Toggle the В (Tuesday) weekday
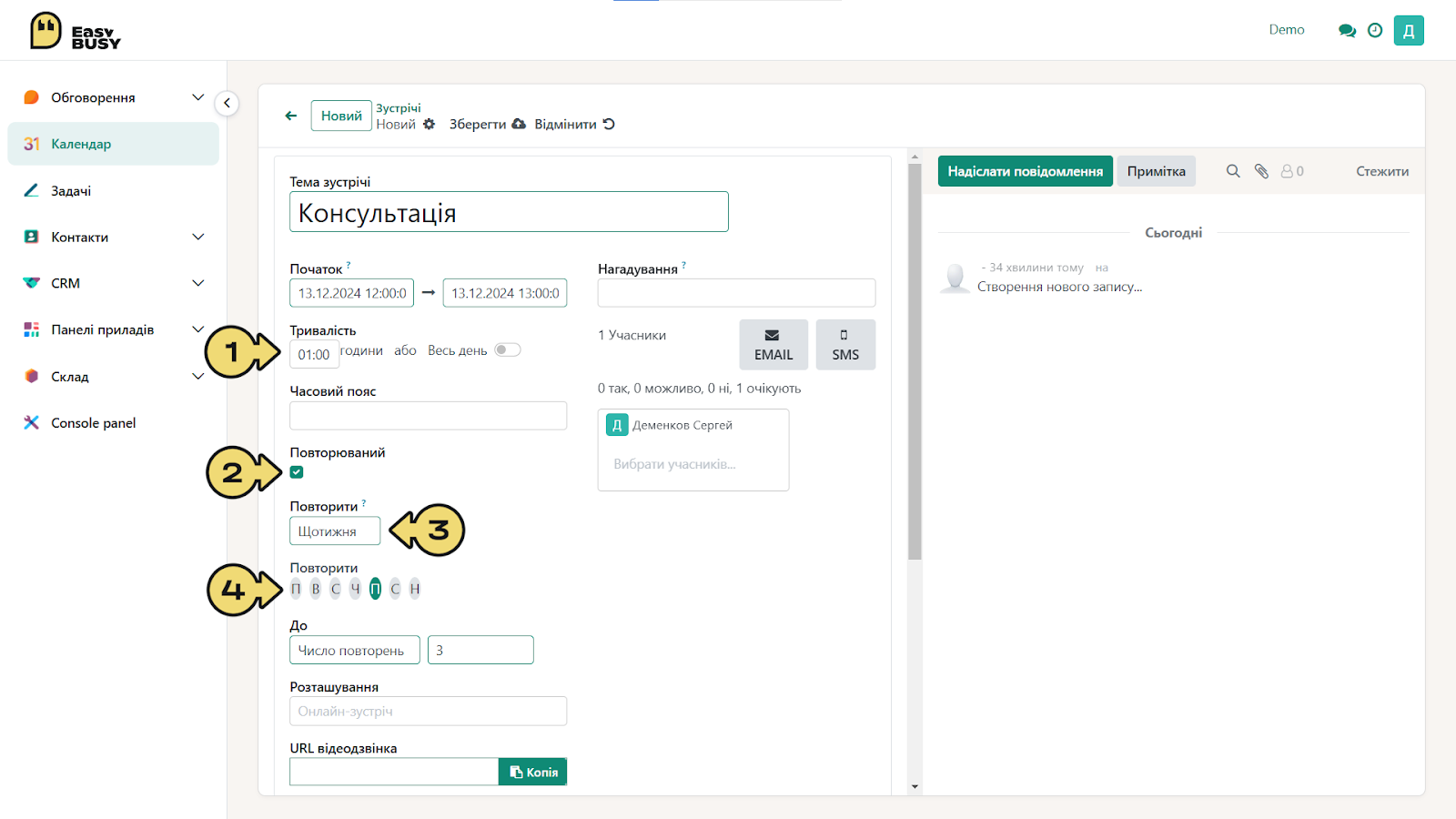This screenshot has height=819, width=1456. (316, 589)
